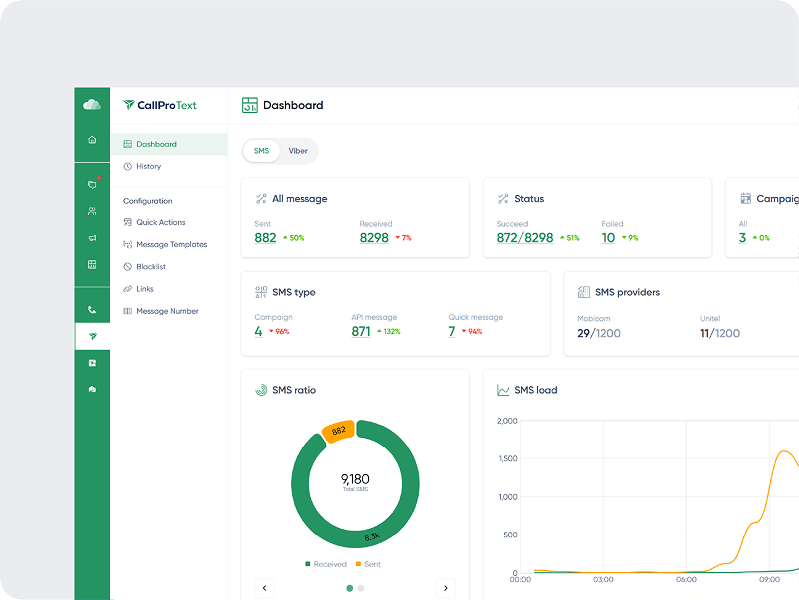The height and width of the screenshot is (600, 799).
Task: Click the CallProText logo
Action: [159, 105]
